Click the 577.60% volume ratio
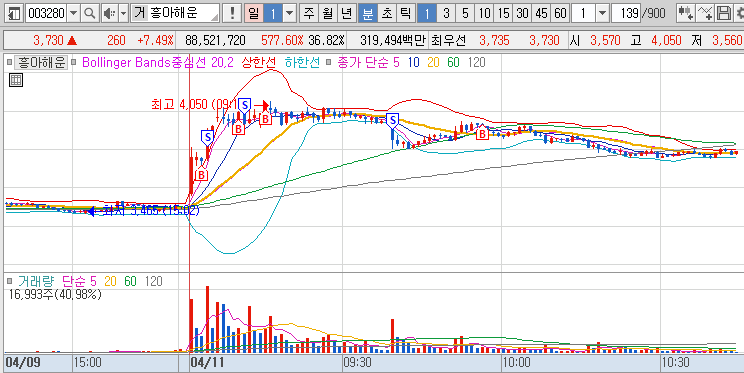The width and height of the screenshot is (744, 373). click(x=282, y=41)
